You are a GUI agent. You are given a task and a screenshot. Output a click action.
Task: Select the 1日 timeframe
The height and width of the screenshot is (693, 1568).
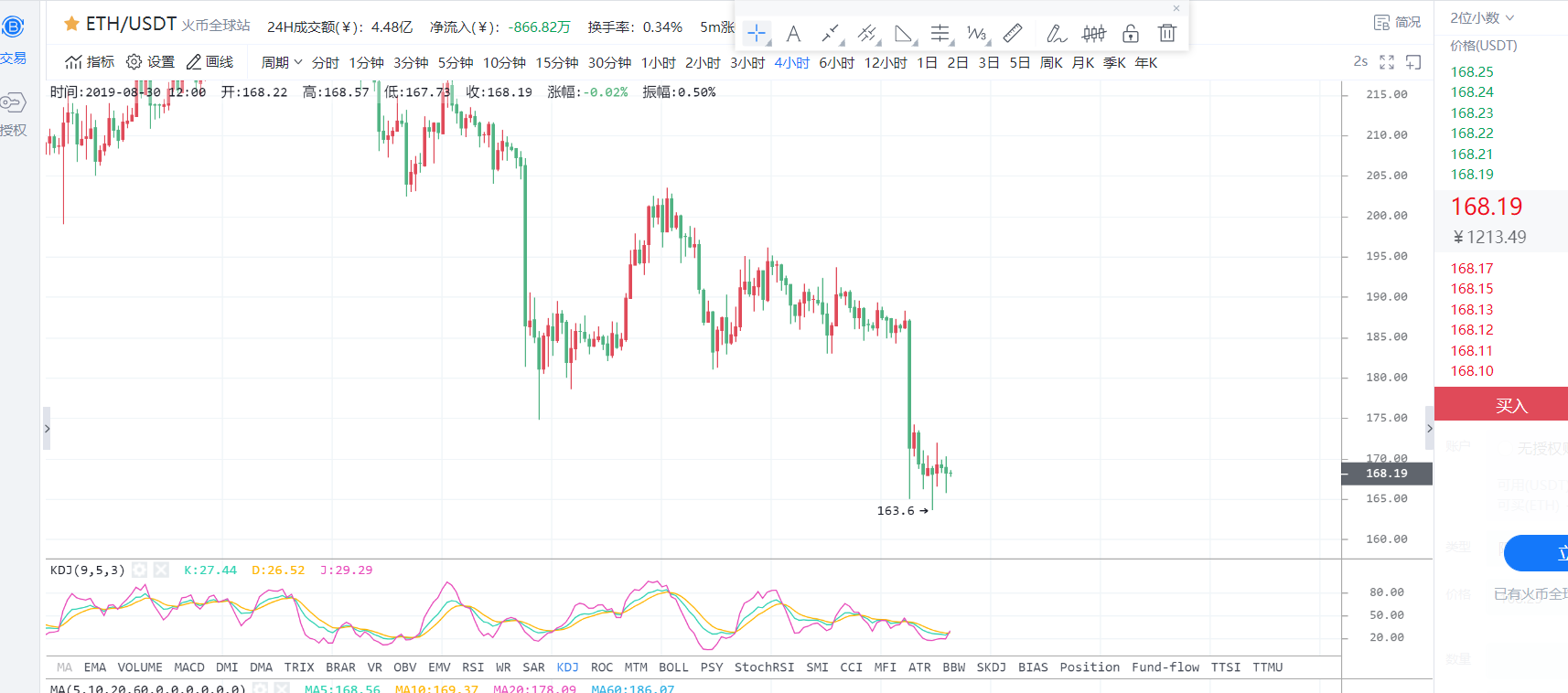click(x=927, y=62)
